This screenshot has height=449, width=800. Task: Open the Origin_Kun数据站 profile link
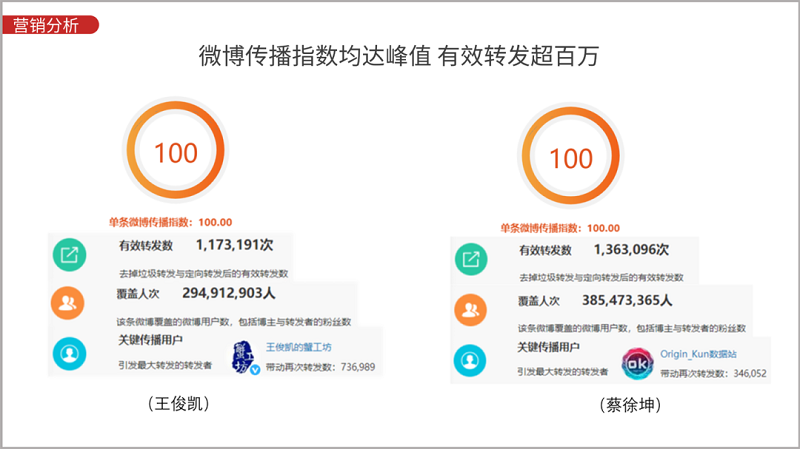coord(698,354)
